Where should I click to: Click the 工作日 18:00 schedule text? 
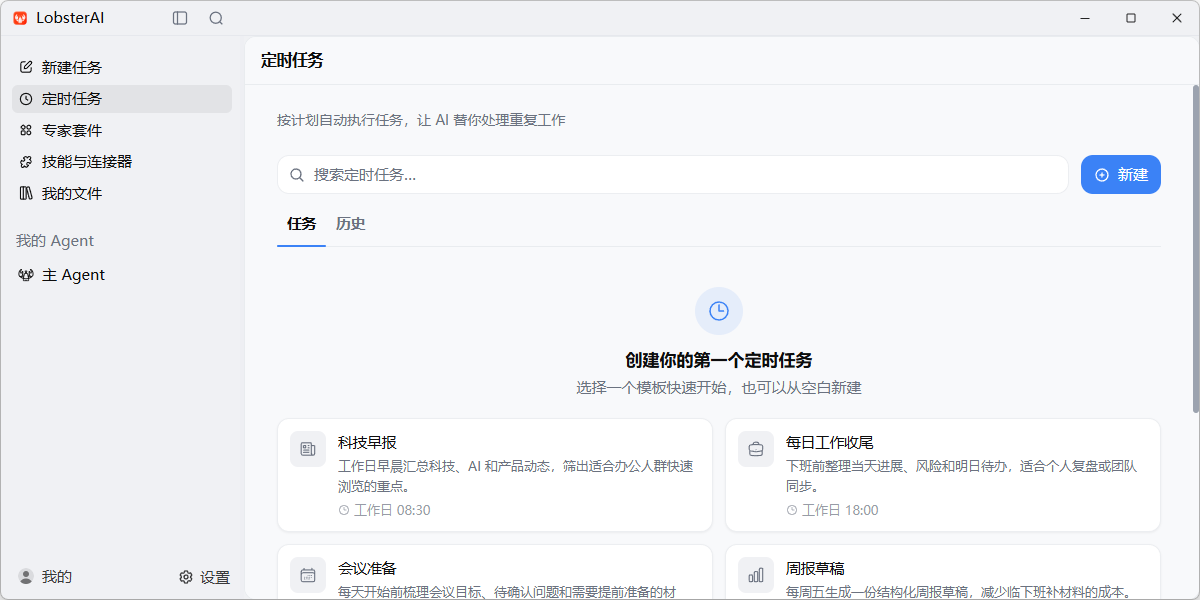tap(840, 510)
